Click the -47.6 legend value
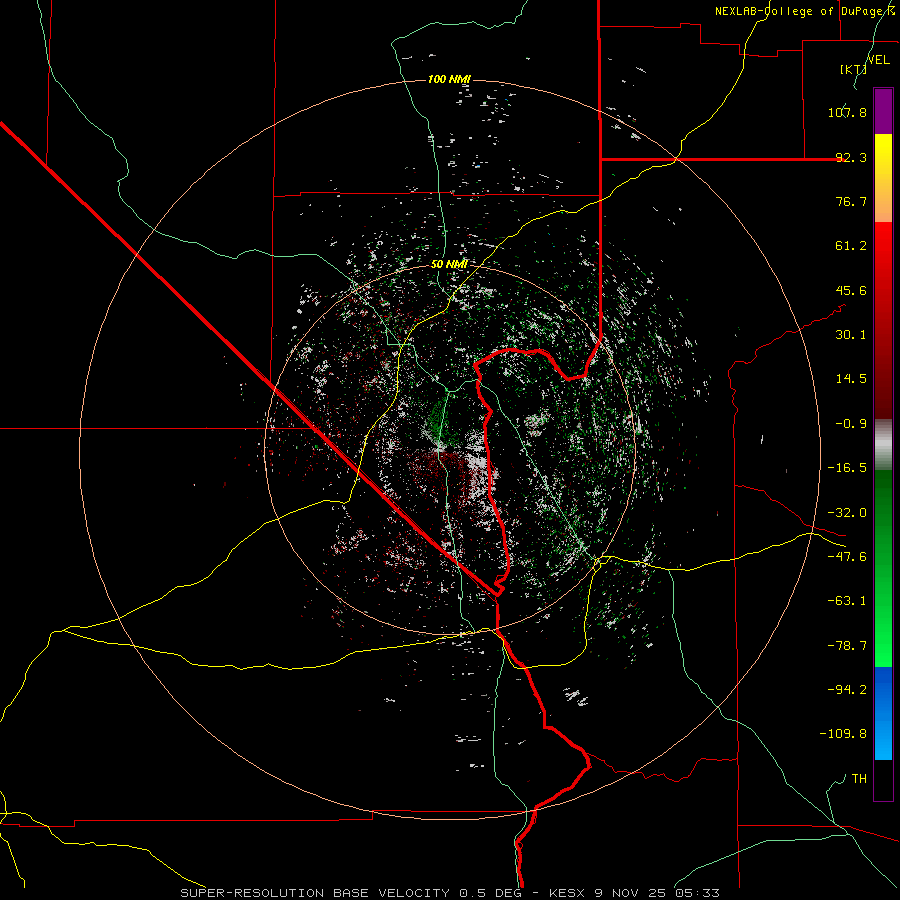 click(x=847, y=556)
